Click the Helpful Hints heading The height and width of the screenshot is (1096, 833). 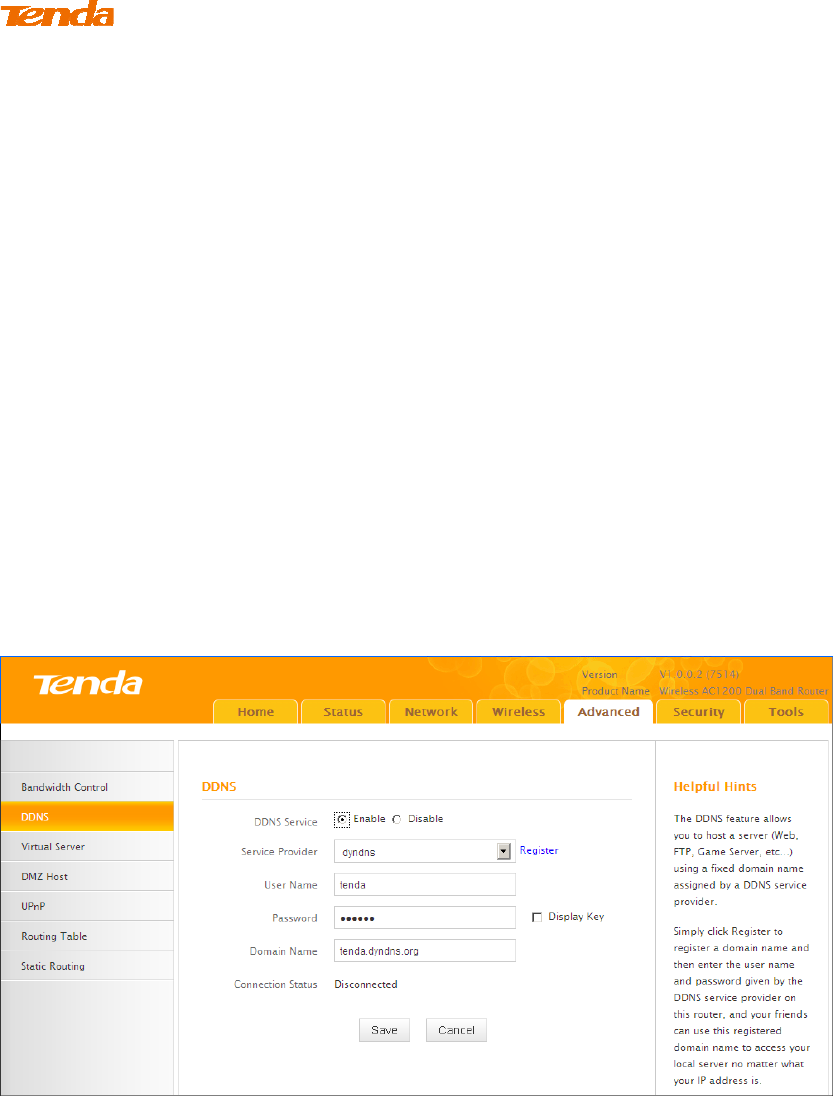point(715,787)
